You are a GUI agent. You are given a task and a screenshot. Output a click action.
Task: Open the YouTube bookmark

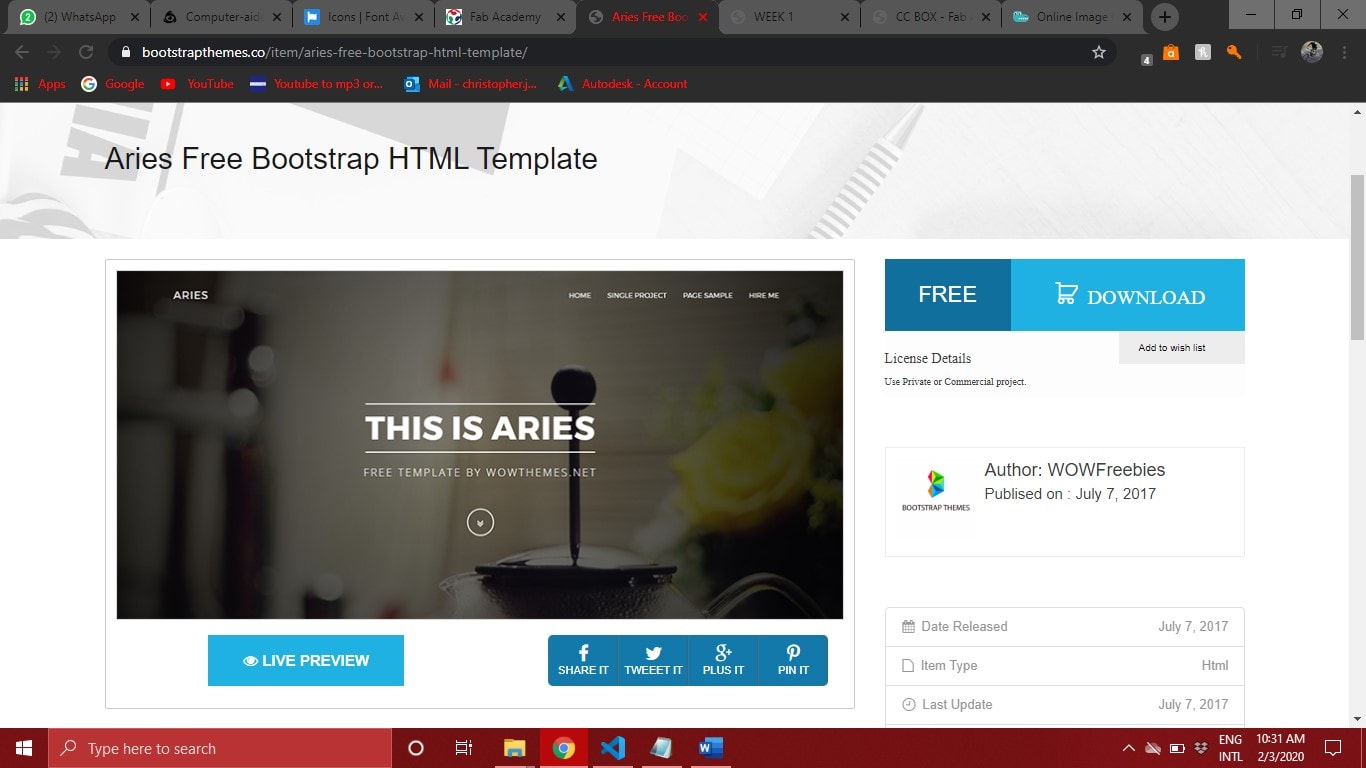(197, 84)
